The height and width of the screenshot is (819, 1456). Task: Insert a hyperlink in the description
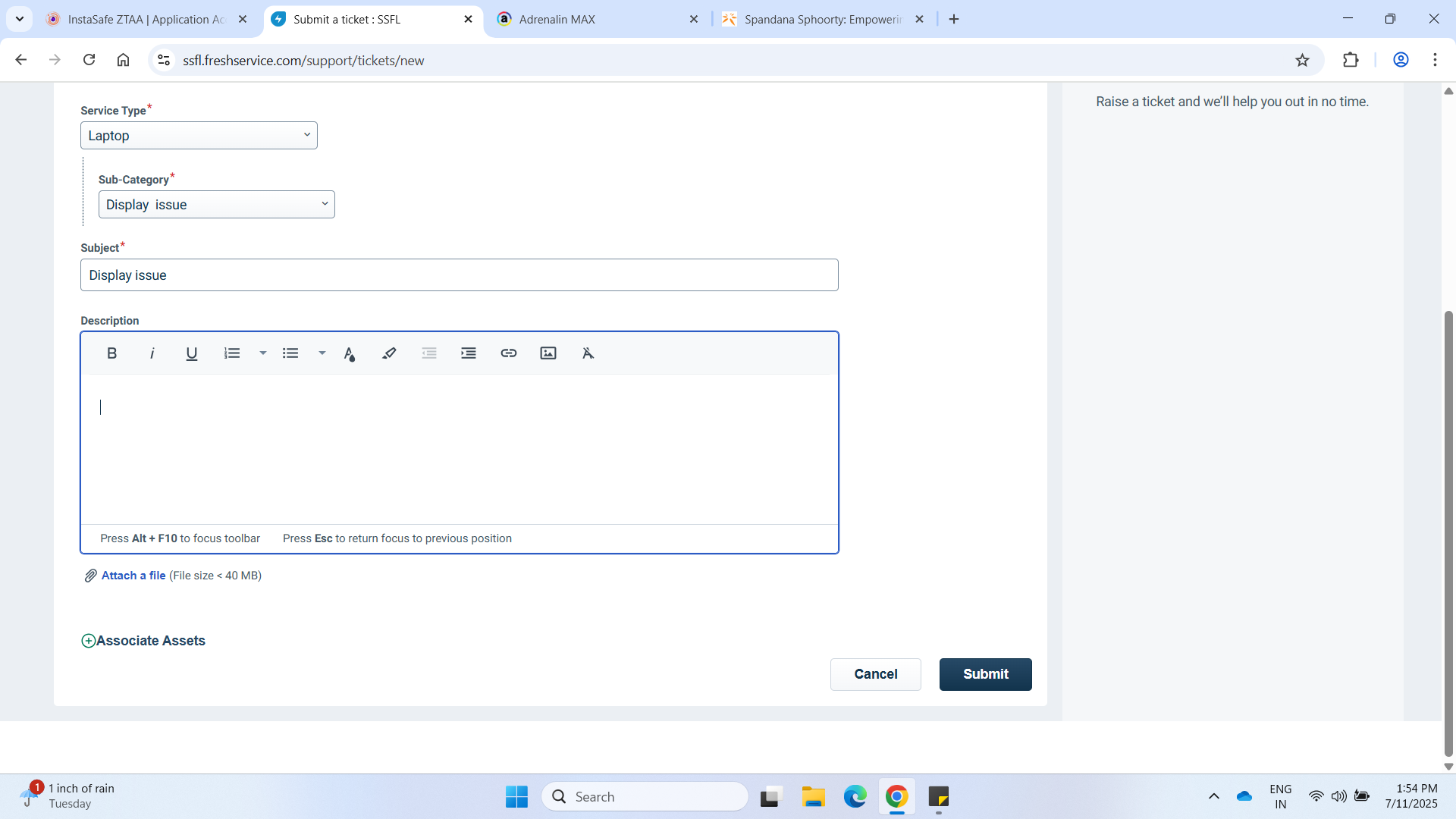(x=509, y=353)
